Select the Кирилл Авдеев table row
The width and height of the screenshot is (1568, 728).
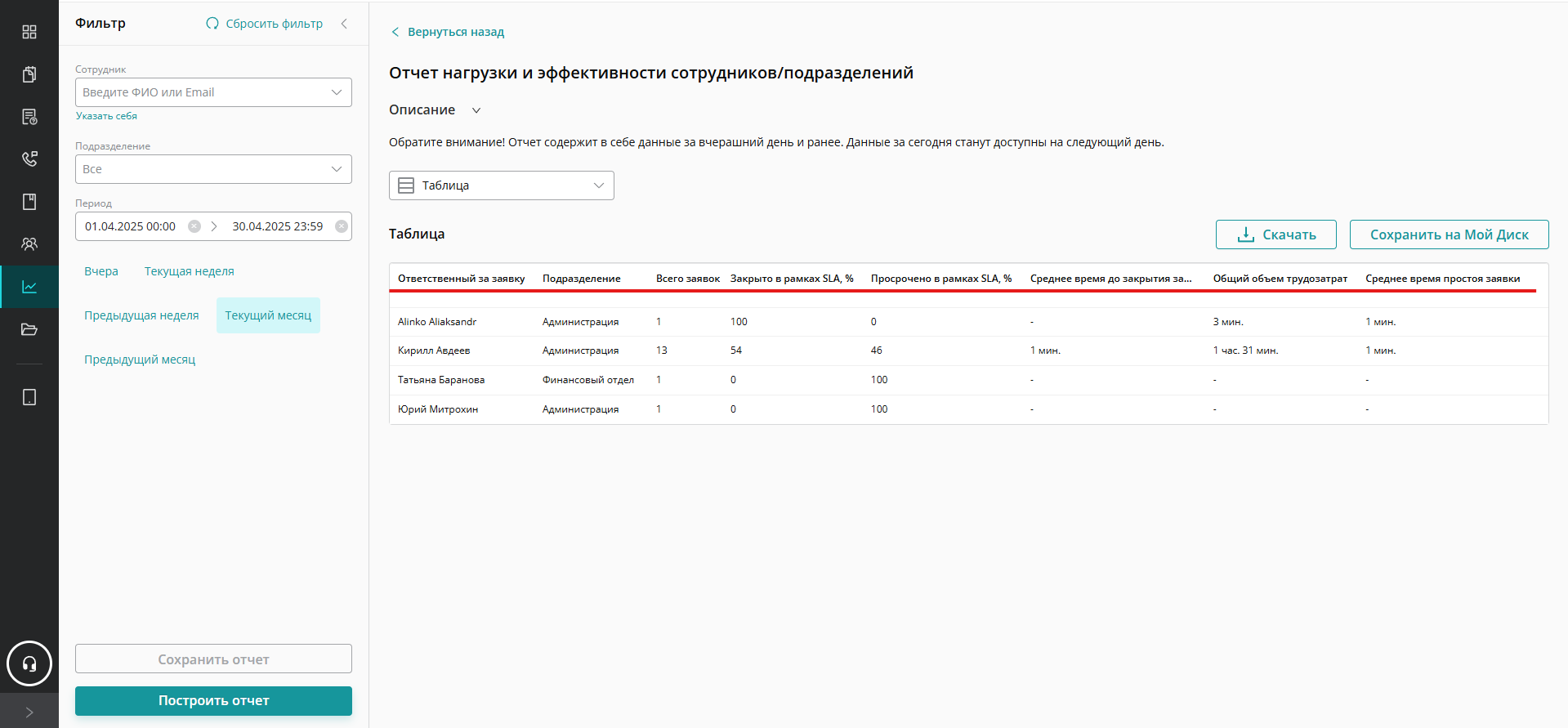click(x=969, y=351)
